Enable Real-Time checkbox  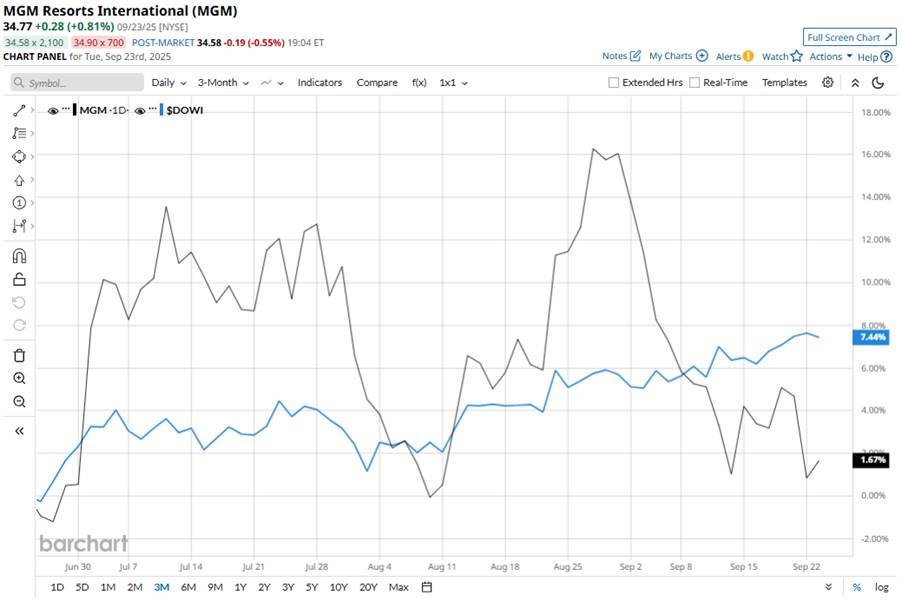click(x=694, y=83)
